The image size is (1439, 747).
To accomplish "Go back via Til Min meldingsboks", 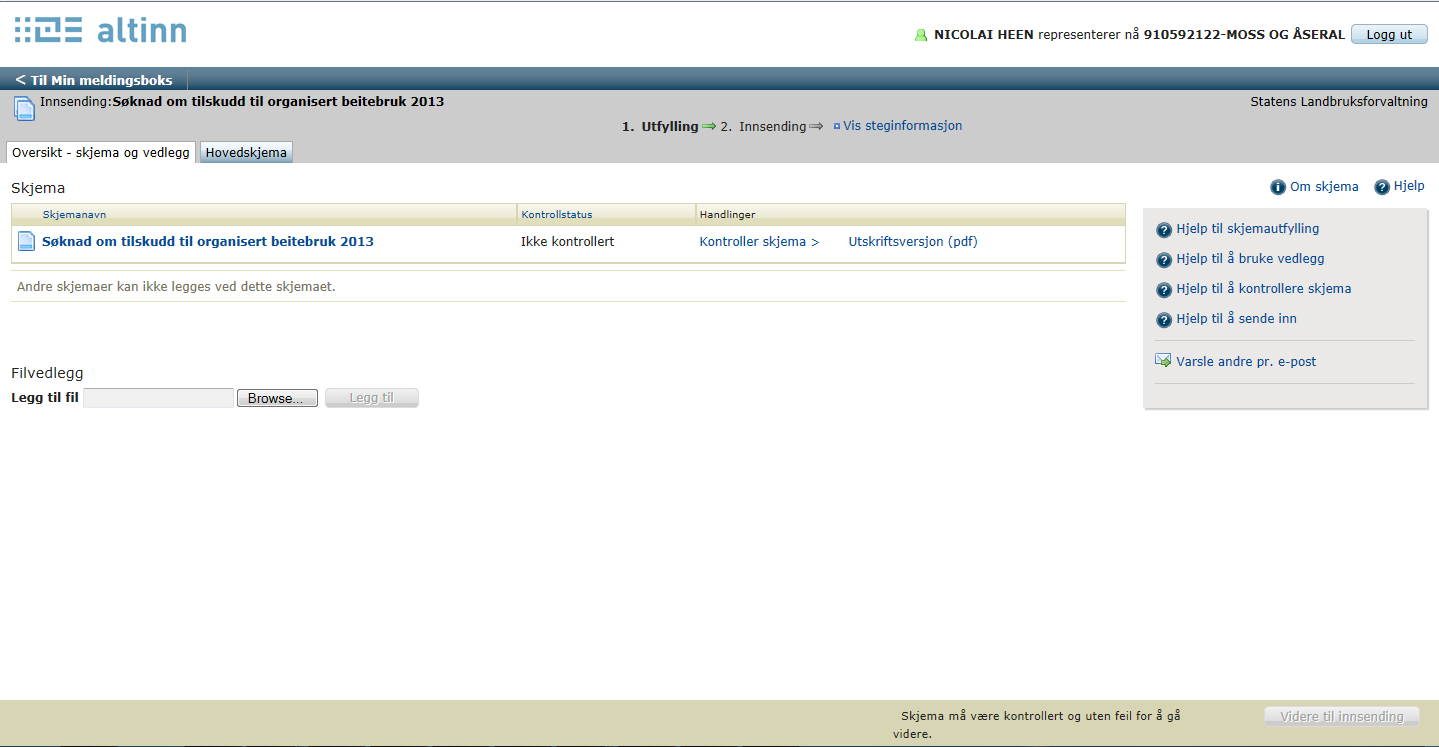I will (x=94, y=80).
